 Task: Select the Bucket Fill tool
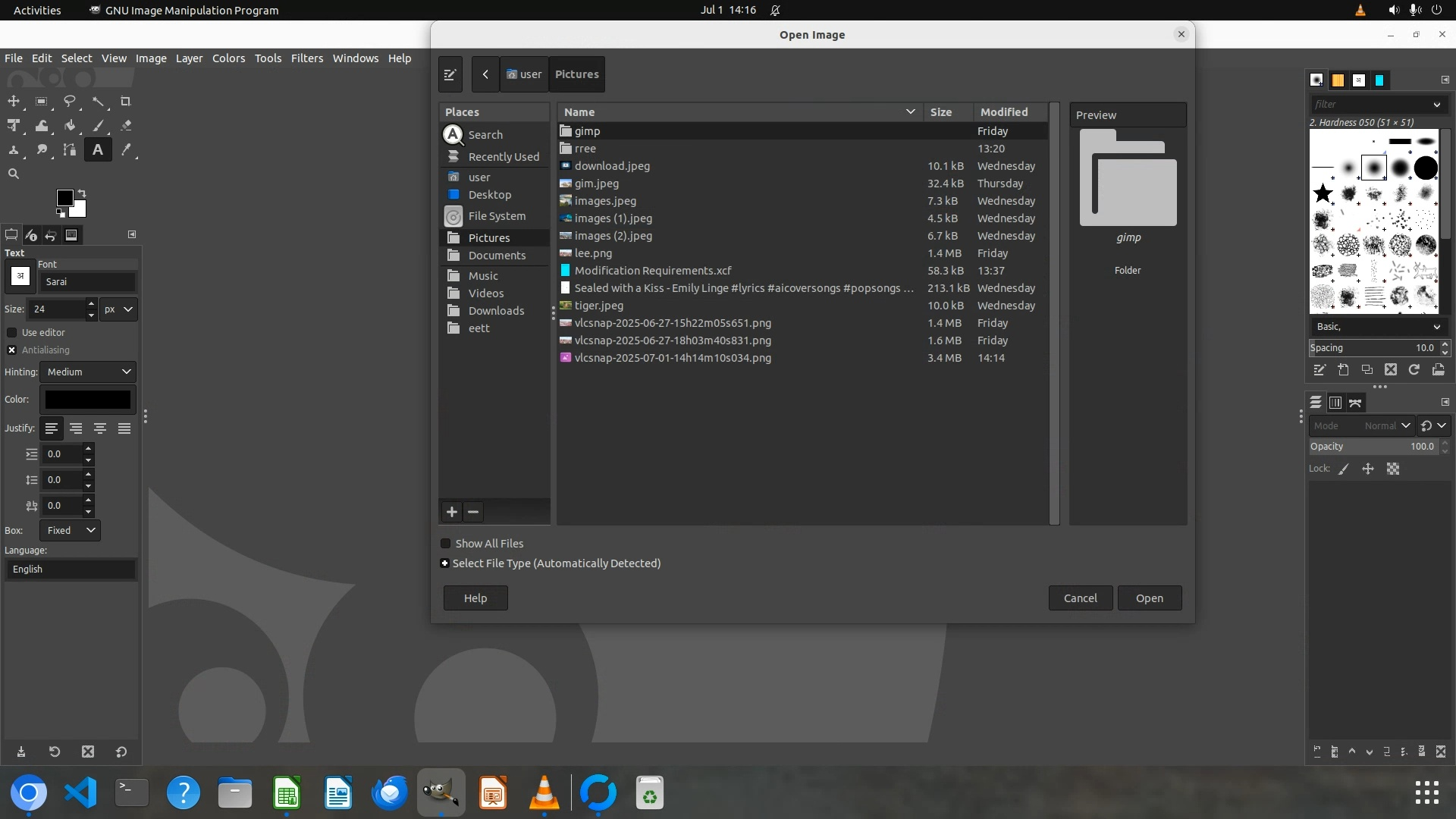pyautogui.click(x=70, y=126)
